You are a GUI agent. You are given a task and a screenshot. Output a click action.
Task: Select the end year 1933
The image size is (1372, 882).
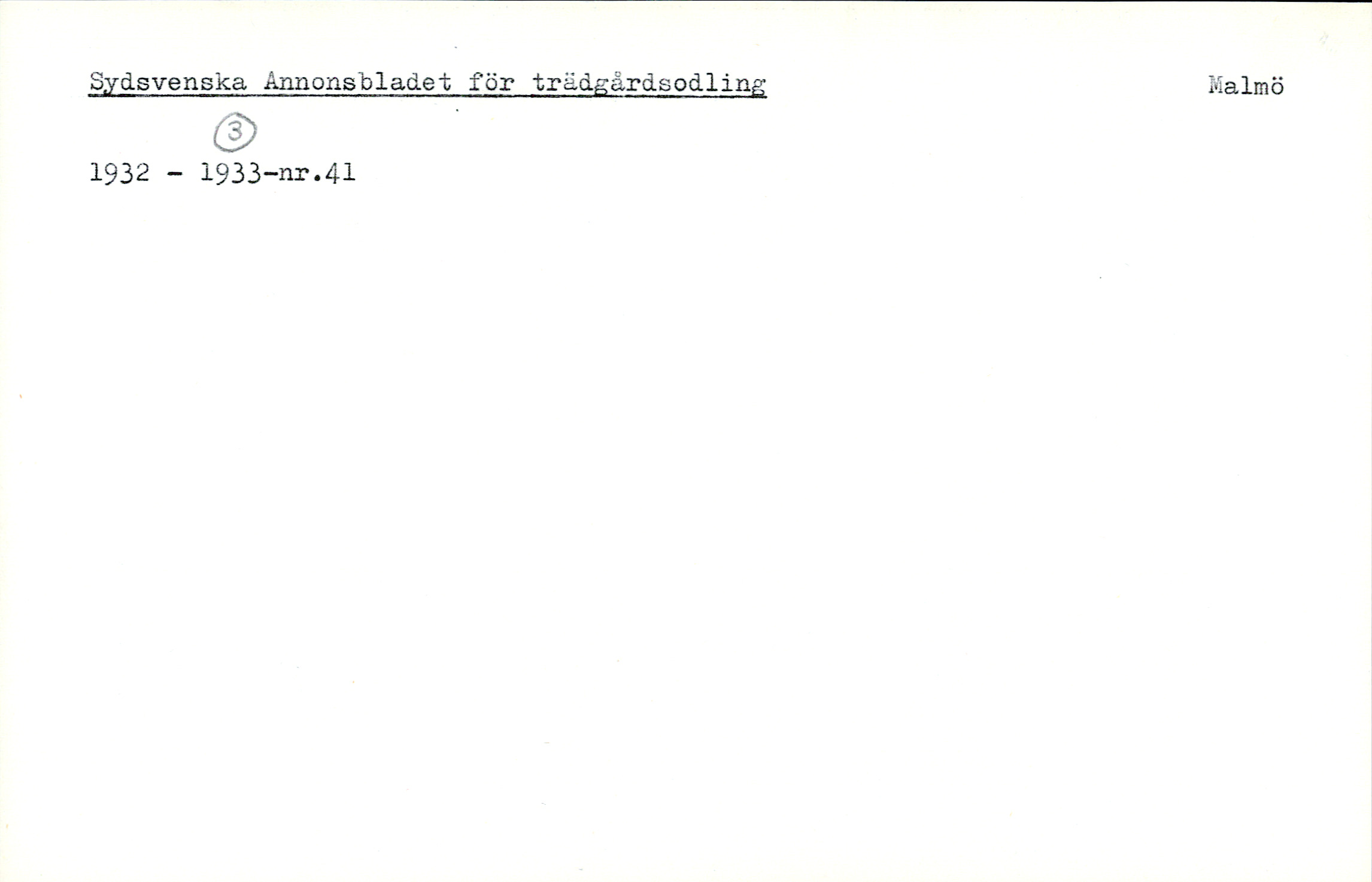tap(230, 173)
